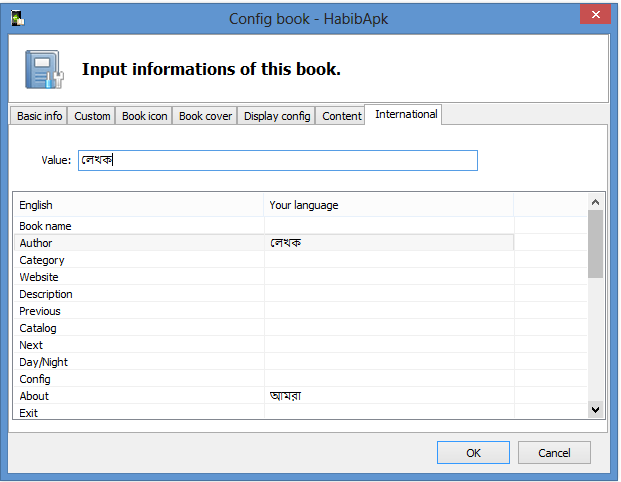Select the Author row
The height and width of the screenshot is (482, 621).
264,243
